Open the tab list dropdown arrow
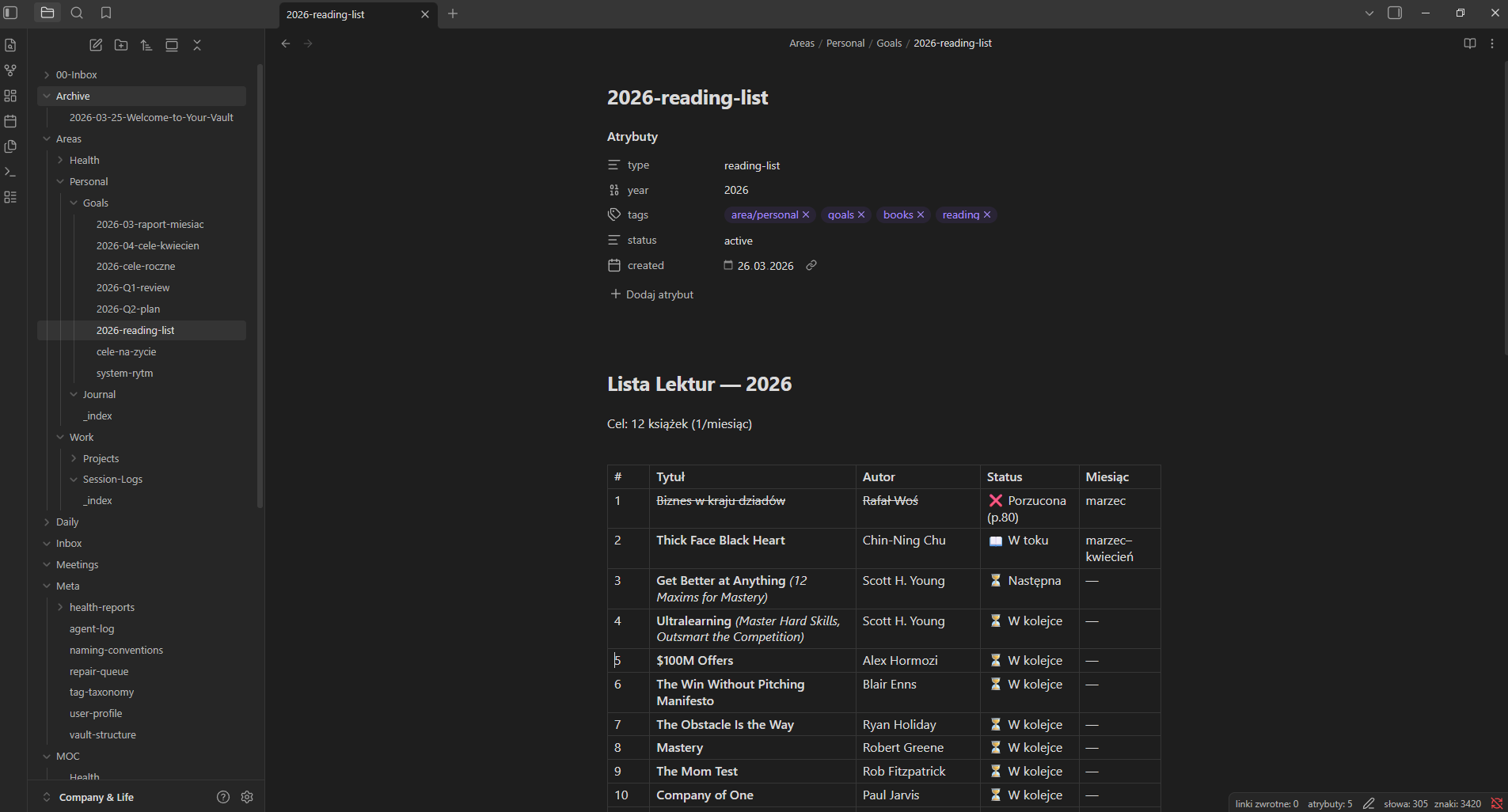This screenshot has height=812, width=1508. tap(1369, 13)
